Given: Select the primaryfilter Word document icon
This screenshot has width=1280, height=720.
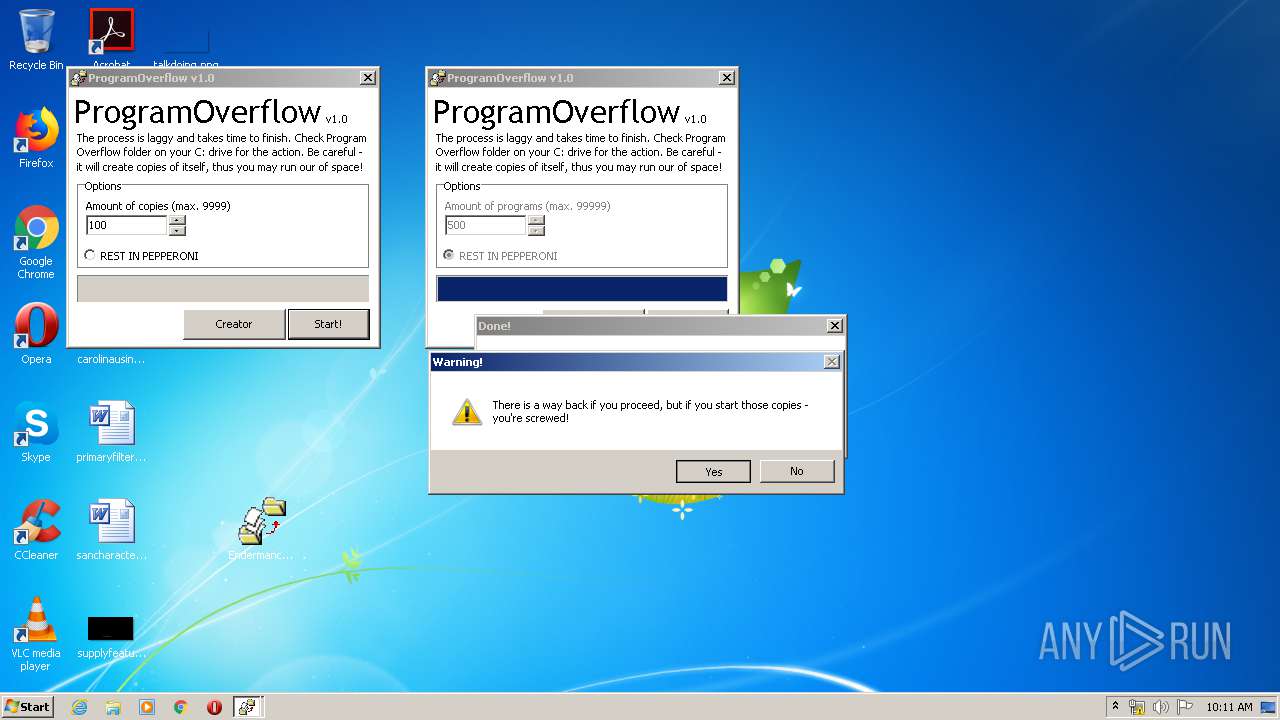Looking at the screenshot, I should [x=111, y=432].
